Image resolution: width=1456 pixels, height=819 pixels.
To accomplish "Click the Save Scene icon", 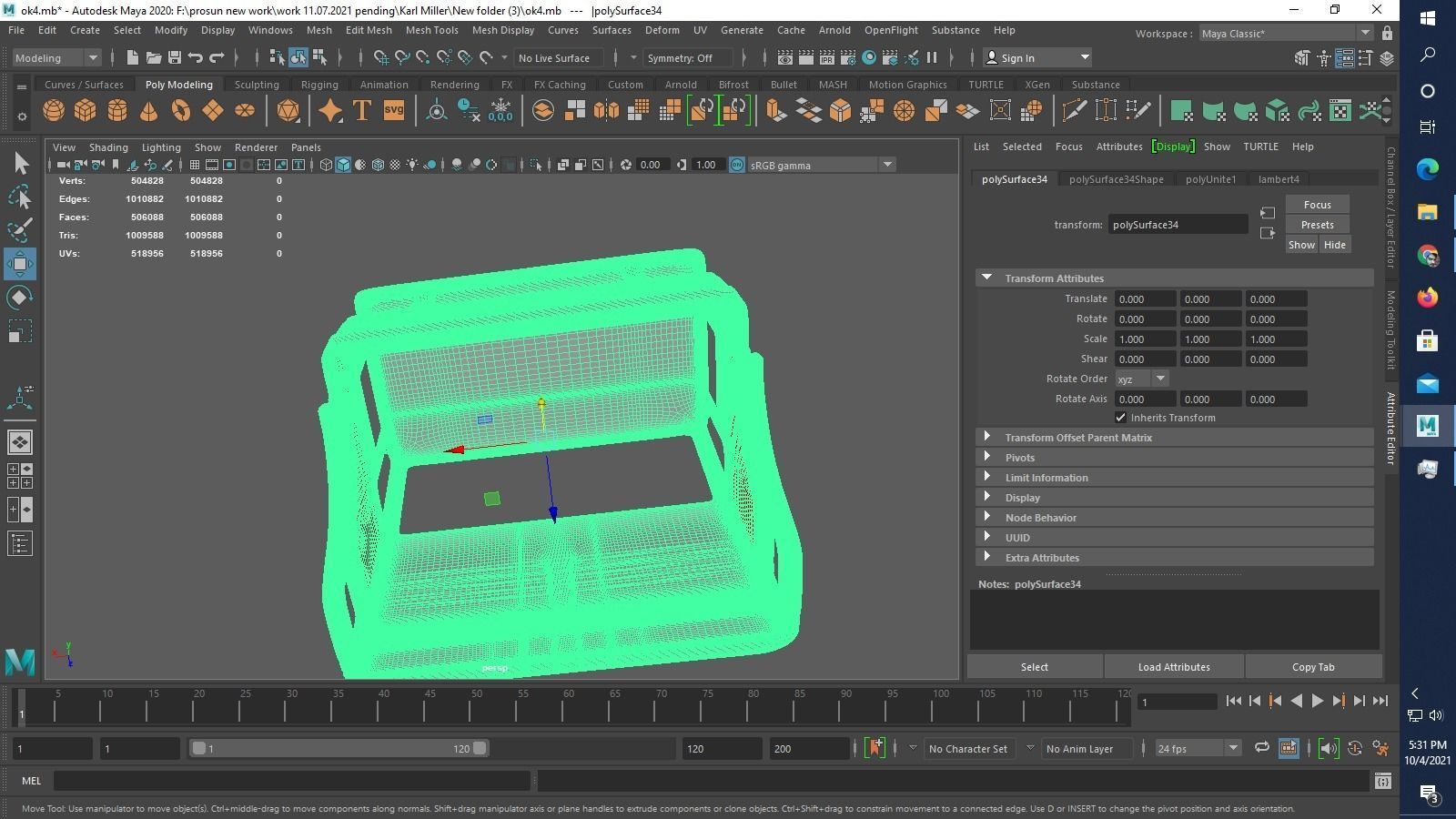I will 175,57.
